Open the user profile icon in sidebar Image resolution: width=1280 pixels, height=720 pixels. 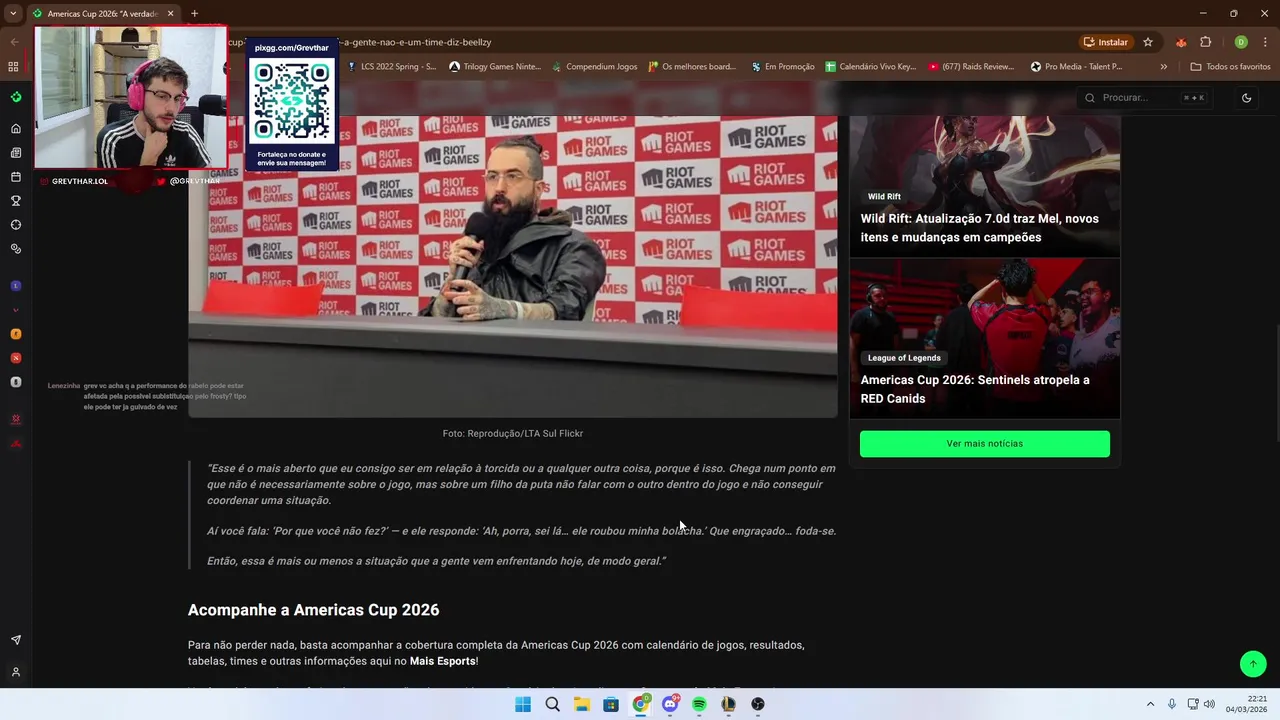(x=15, y=672)
